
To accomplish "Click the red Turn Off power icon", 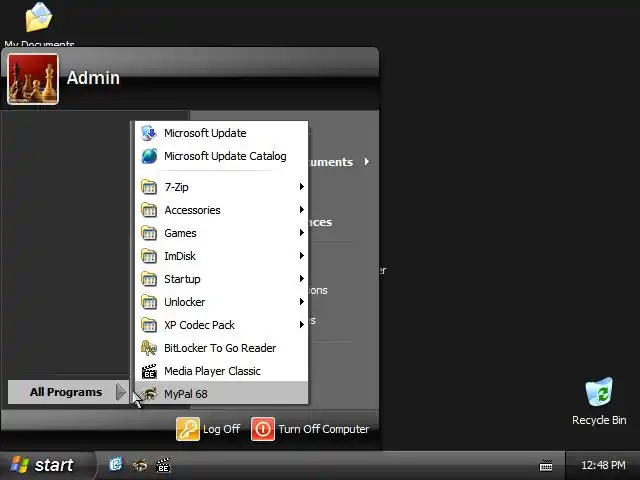I will click(263, 429).
